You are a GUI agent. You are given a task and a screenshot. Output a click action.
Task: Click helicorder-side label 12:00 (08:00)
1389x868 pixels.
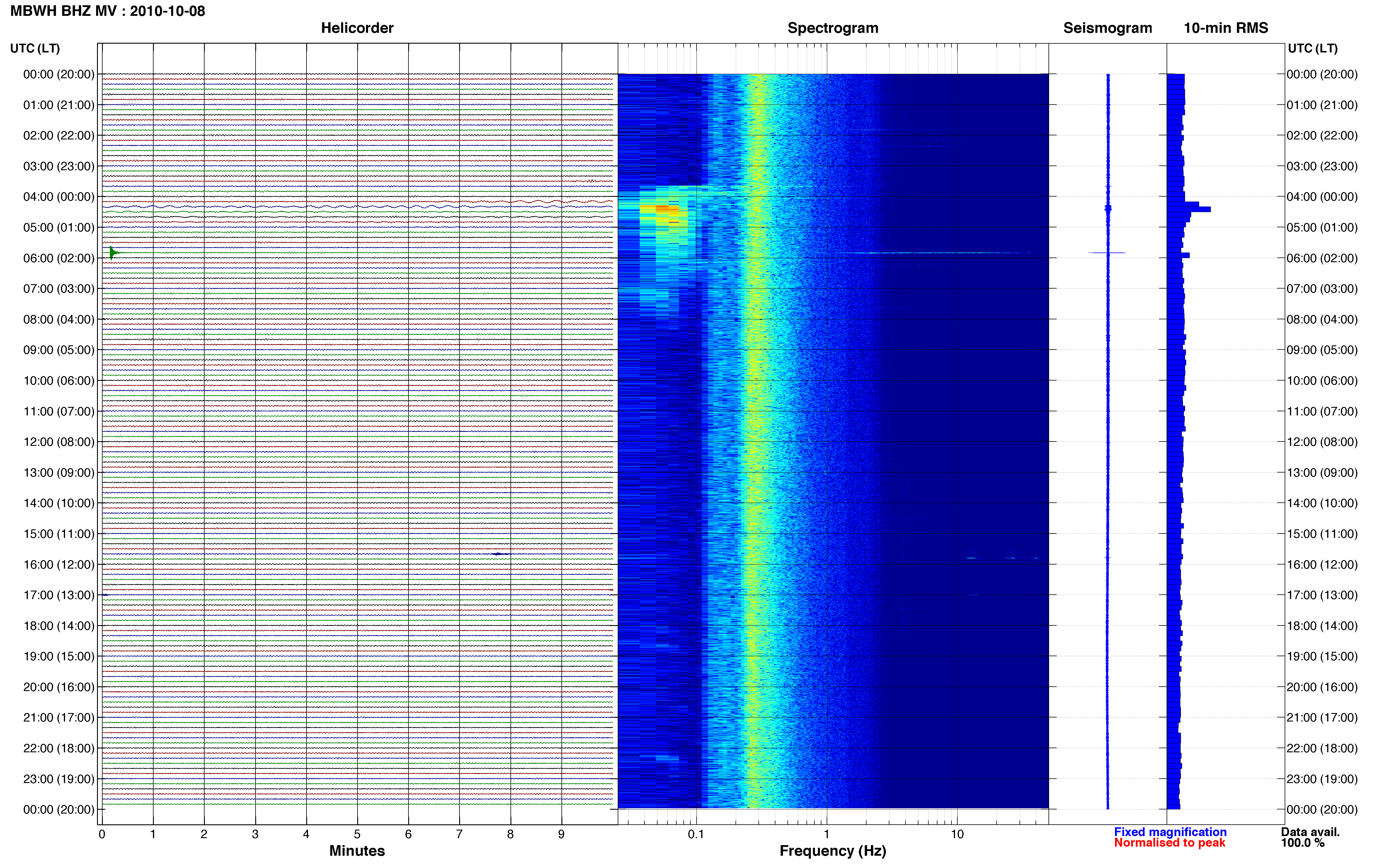click(59, 442)
